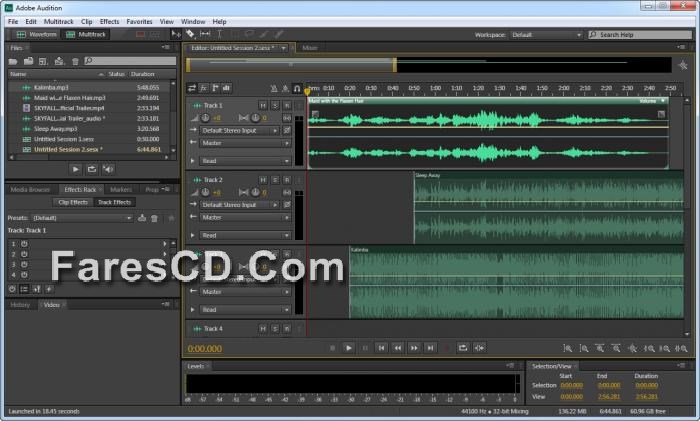
Task: Click transport Play button
Action: [x=349, y=348]
